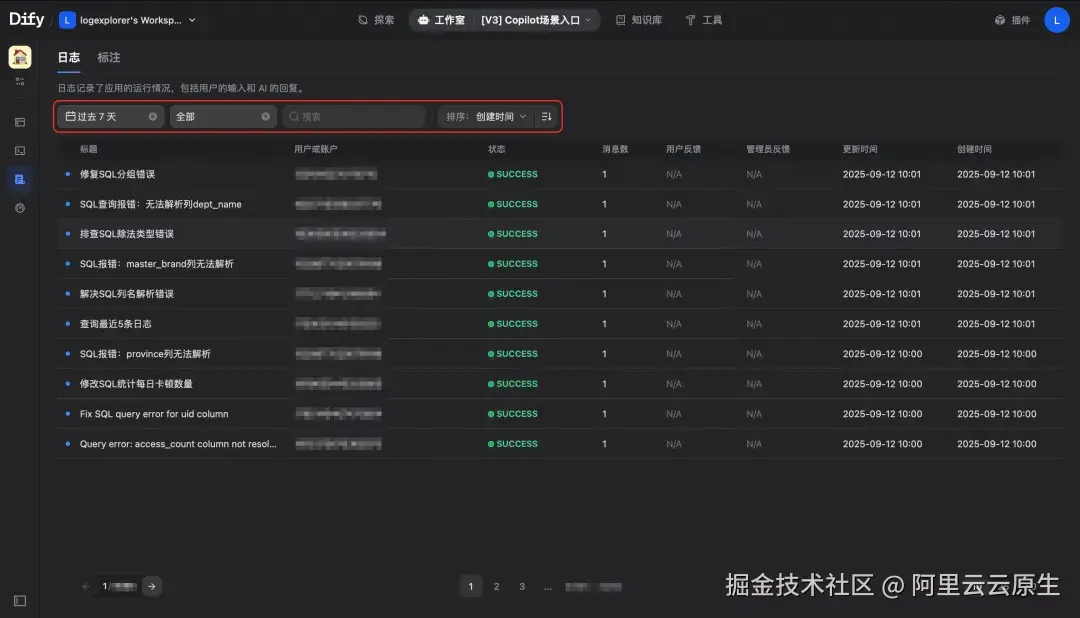Switch to the 标注 tab

pos(108,57)
